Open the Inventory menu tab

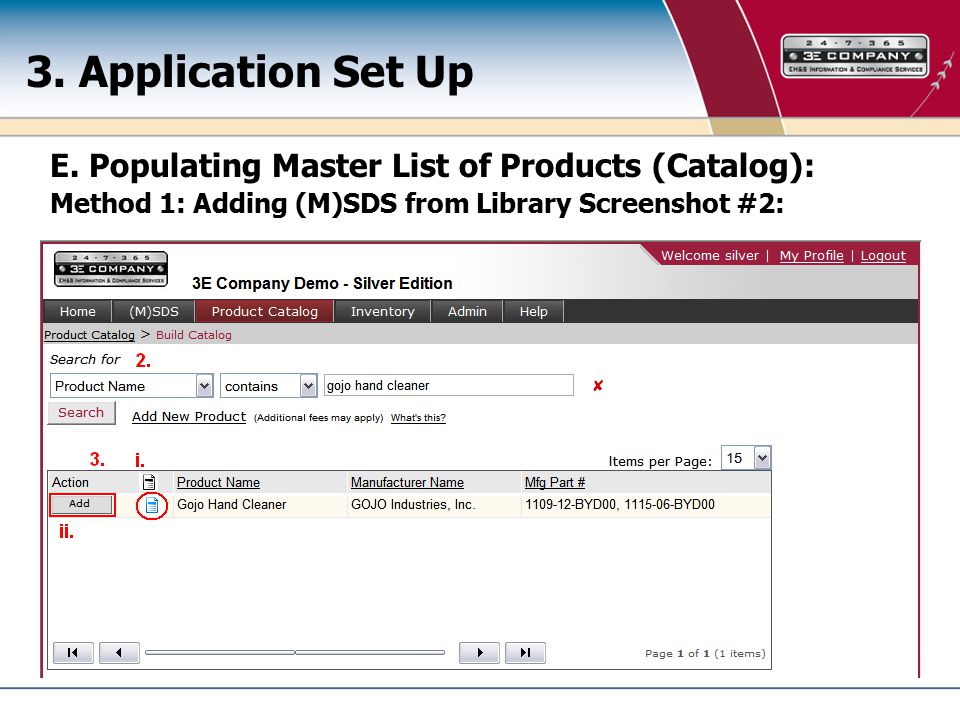383,312
